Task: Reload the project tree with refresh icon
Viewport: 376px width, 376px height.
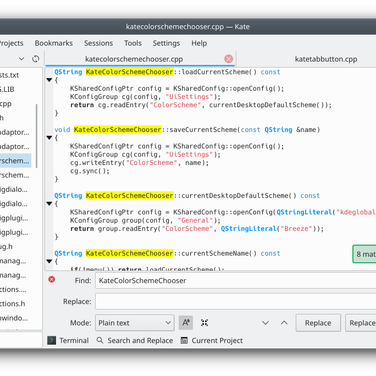Action: coord(36,59)
